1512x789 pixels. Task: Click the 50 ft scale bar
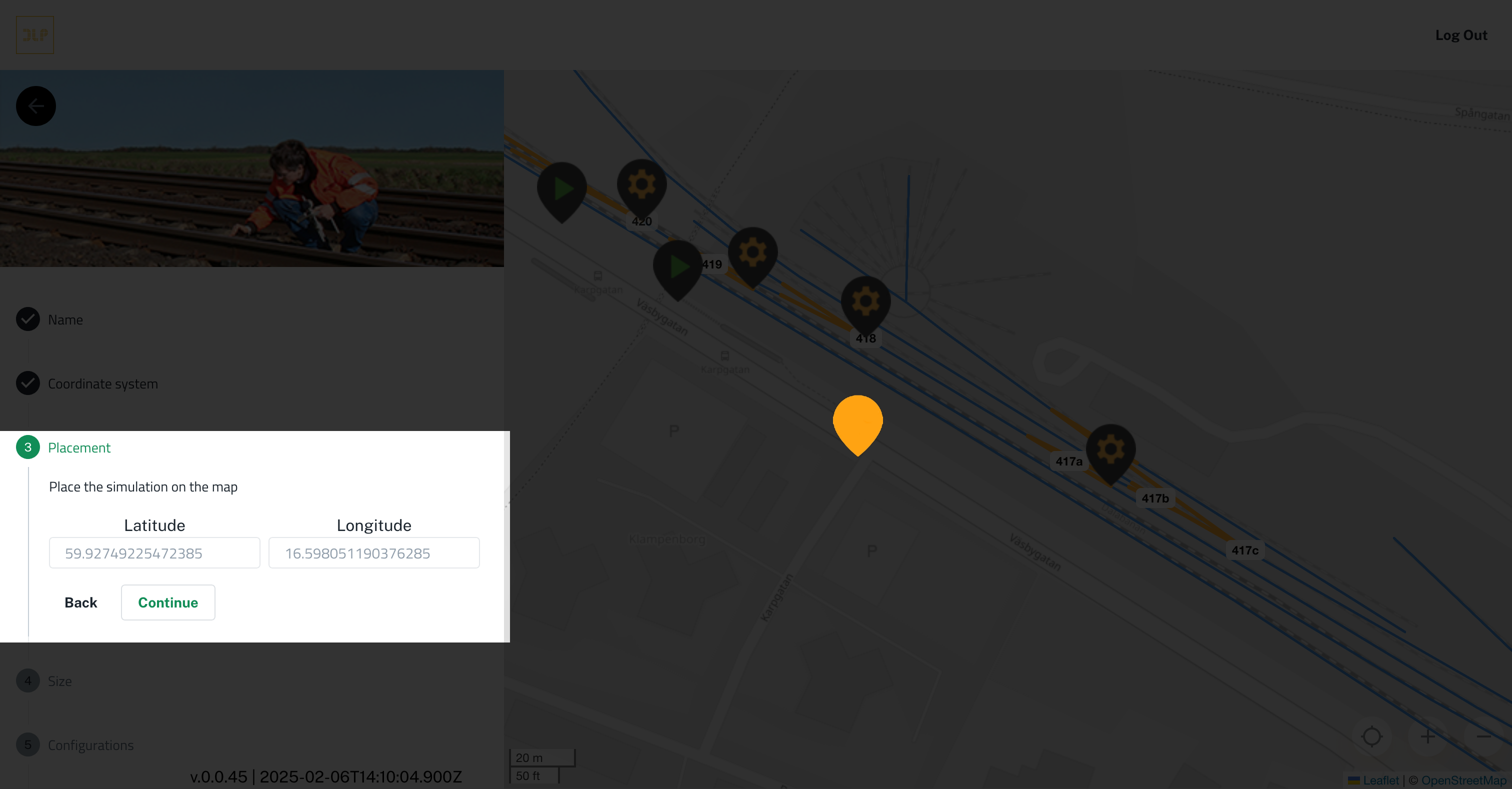tap(534, 775)
